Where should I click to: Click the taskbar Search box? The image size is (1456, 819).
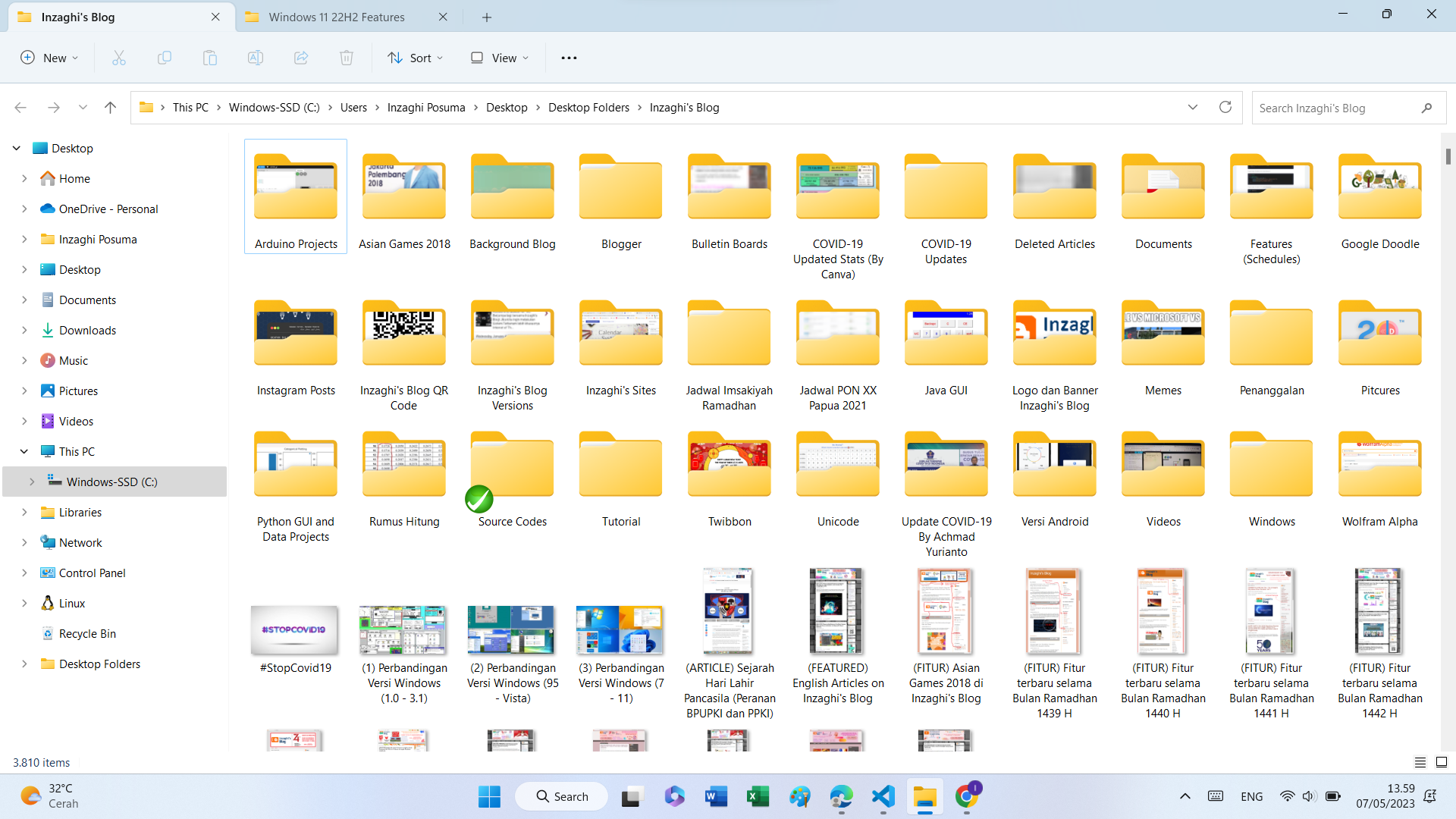(562, 796)
